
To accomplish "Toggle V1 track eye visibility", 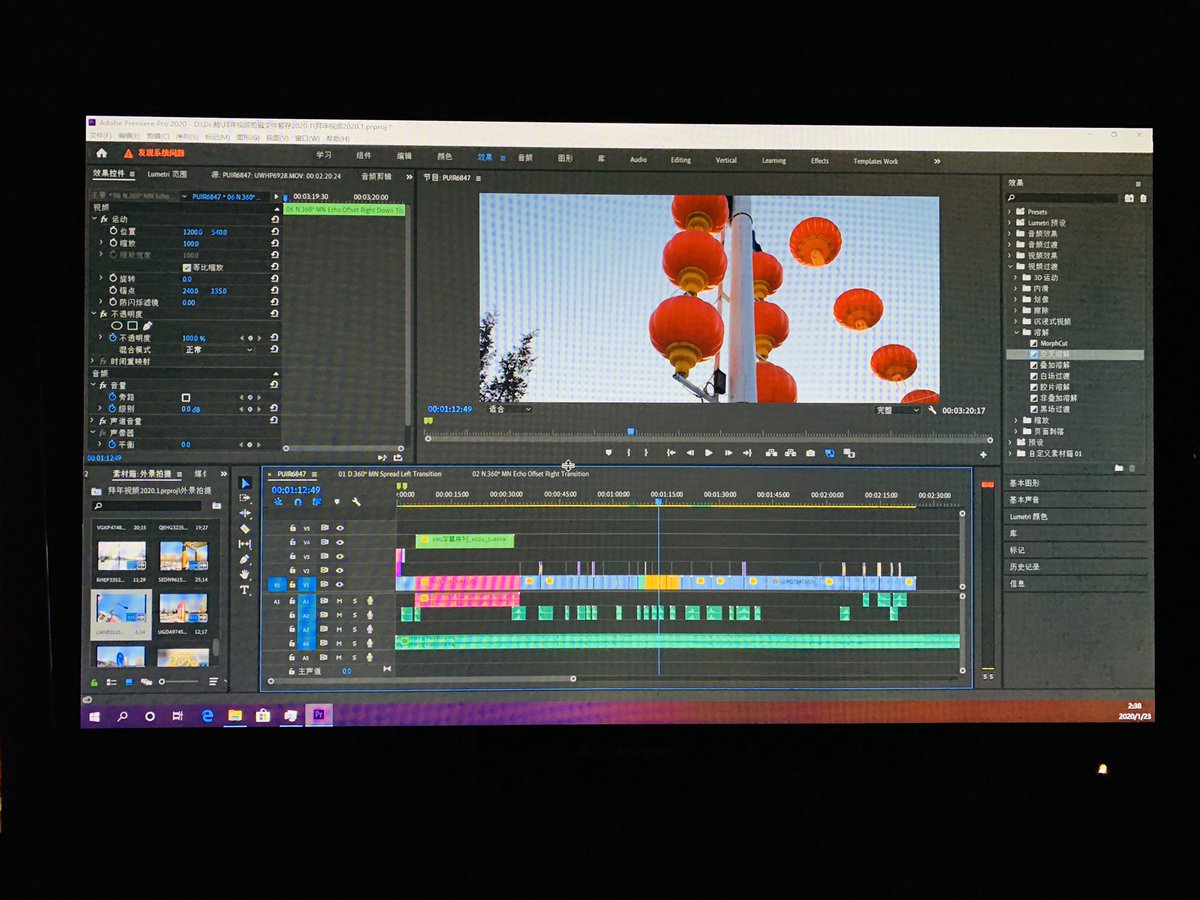I will (x=340, y=584).
